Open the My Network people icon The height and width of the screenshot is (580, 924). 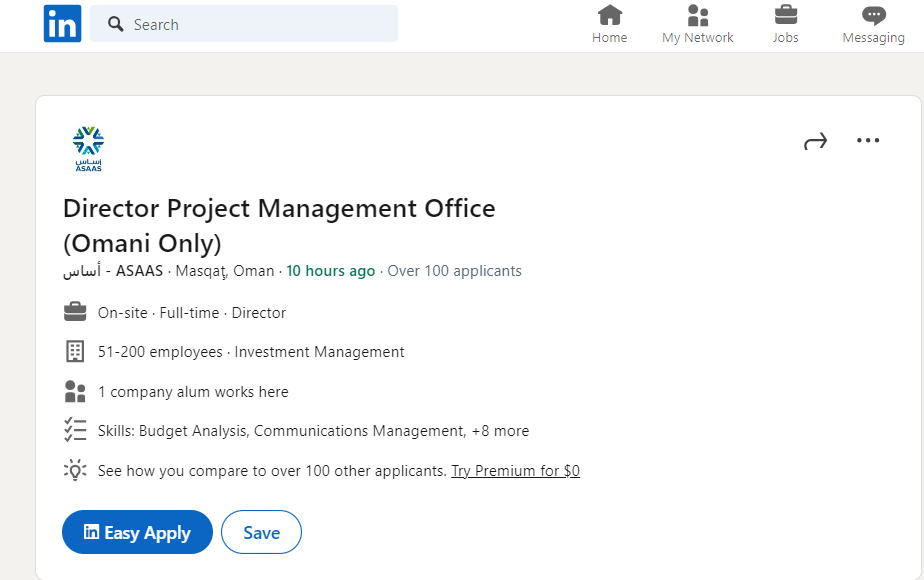(x=698, y=15)
